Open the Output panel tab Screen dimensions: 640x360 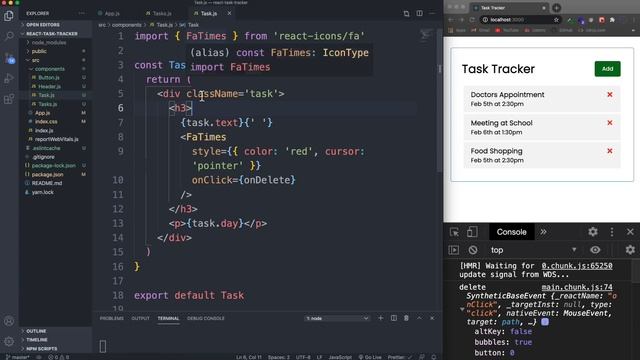pyautogui.click(x=140, y=318)
